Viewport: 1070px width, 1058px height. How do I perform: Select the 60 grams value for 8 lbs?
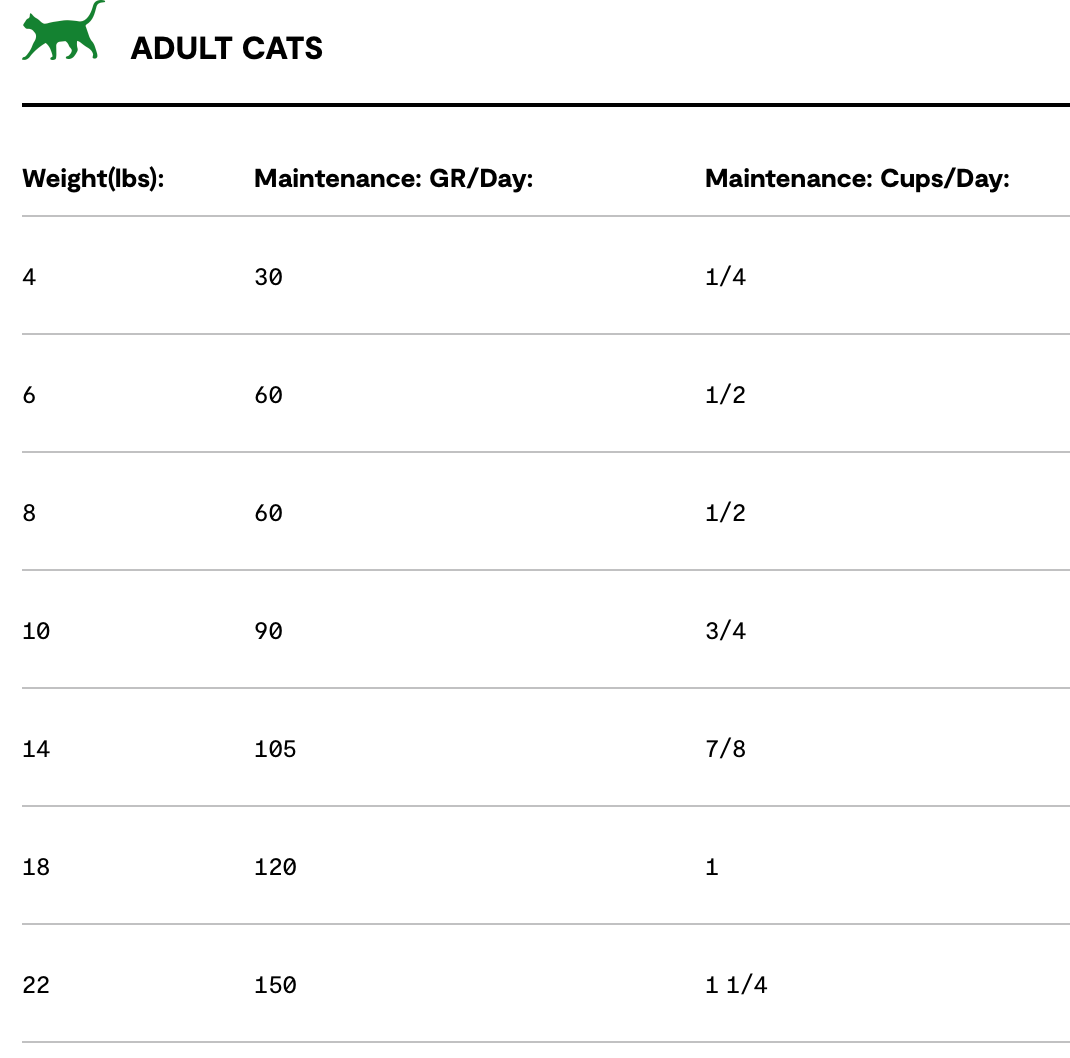point(268,513)
